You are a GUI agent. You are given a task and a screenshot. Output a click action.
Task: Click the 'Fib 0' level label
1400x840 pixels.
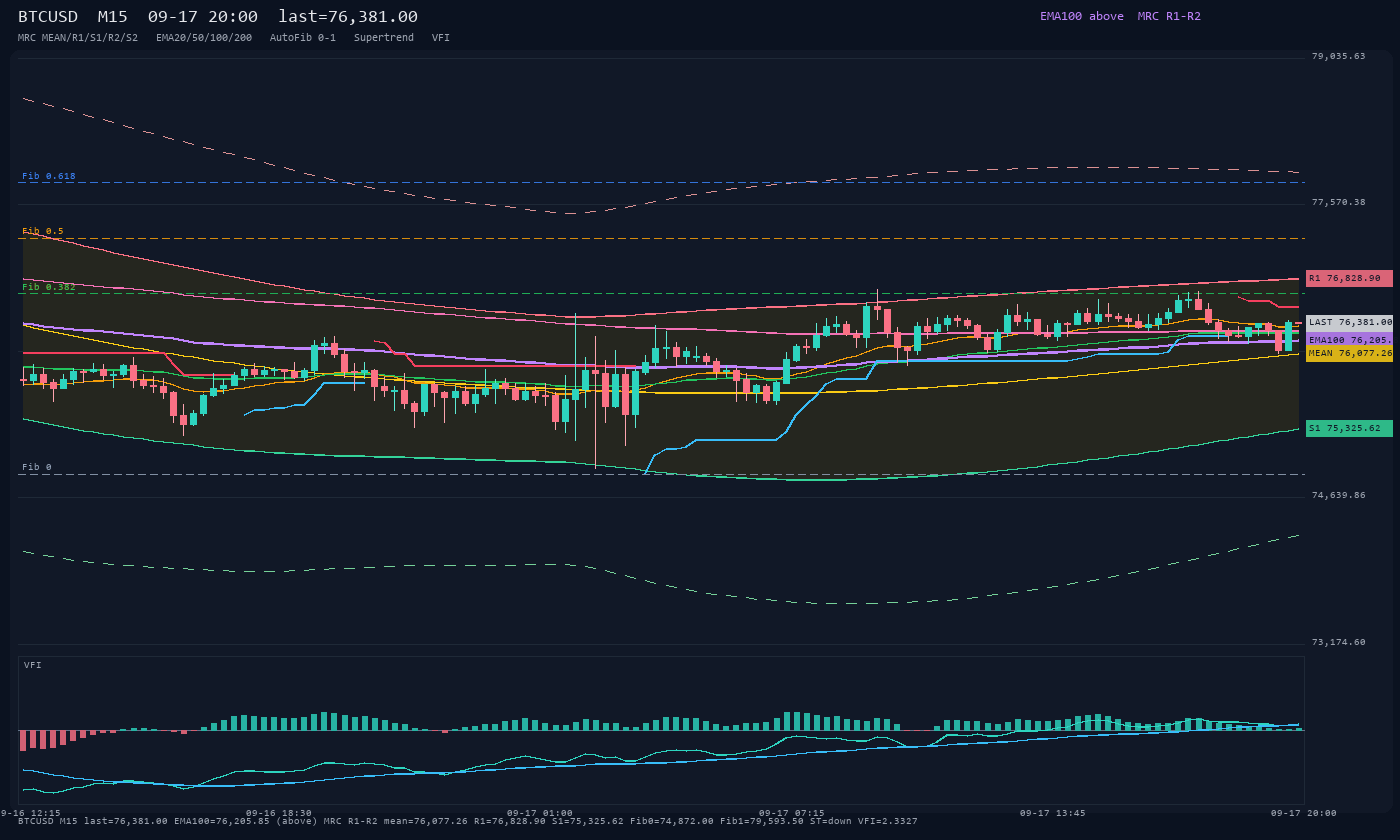click(37, 467)
